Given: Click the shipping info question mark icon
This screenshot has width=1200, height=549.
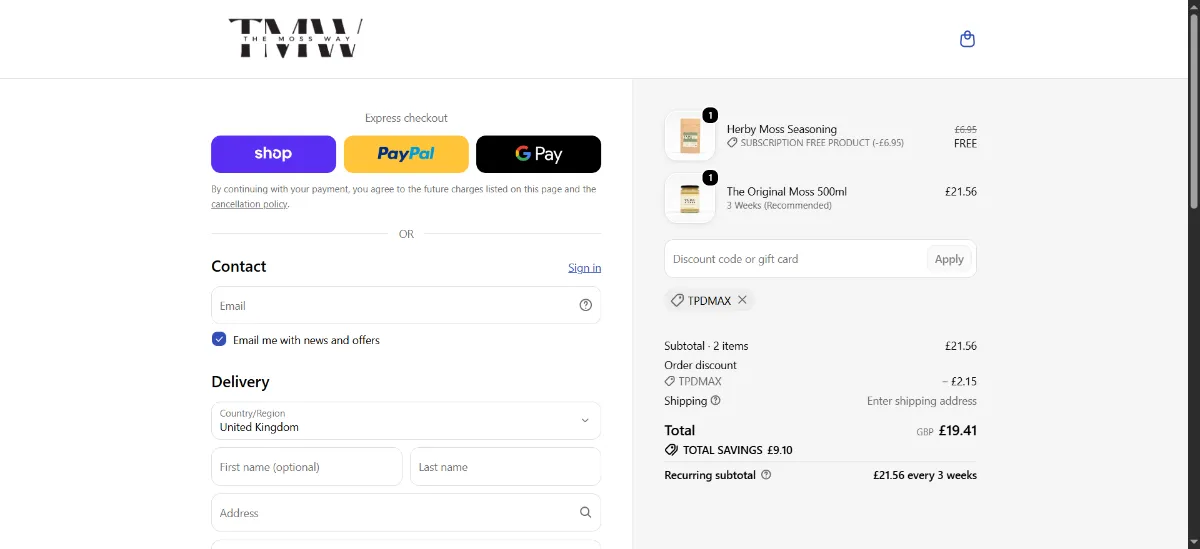Looking at the screenshot, I should click(715, 401).
